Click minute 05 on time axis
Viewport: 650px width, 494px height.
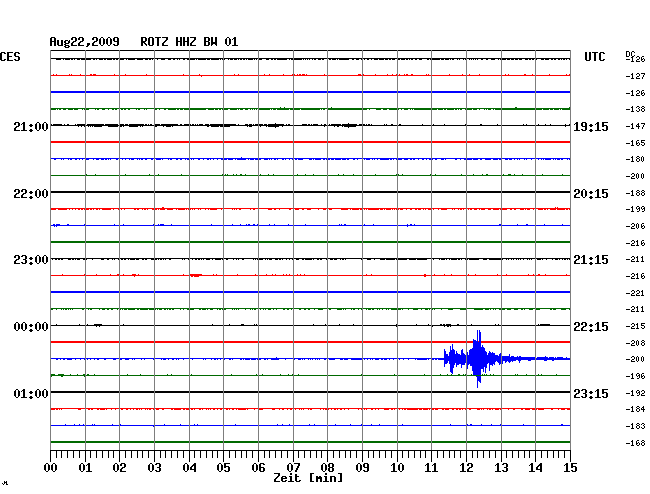[x=223, y=468]
